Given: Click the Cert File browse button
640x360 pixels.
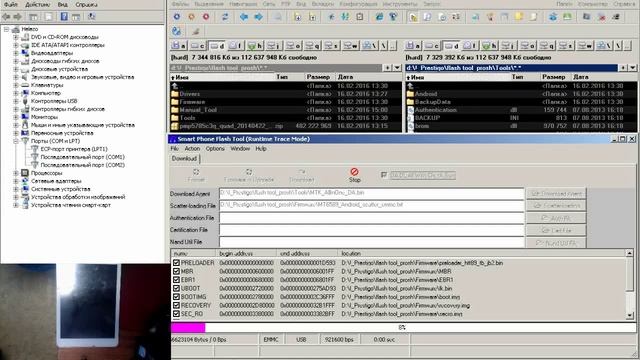Looking at the screenshot, I should (556, 231).
